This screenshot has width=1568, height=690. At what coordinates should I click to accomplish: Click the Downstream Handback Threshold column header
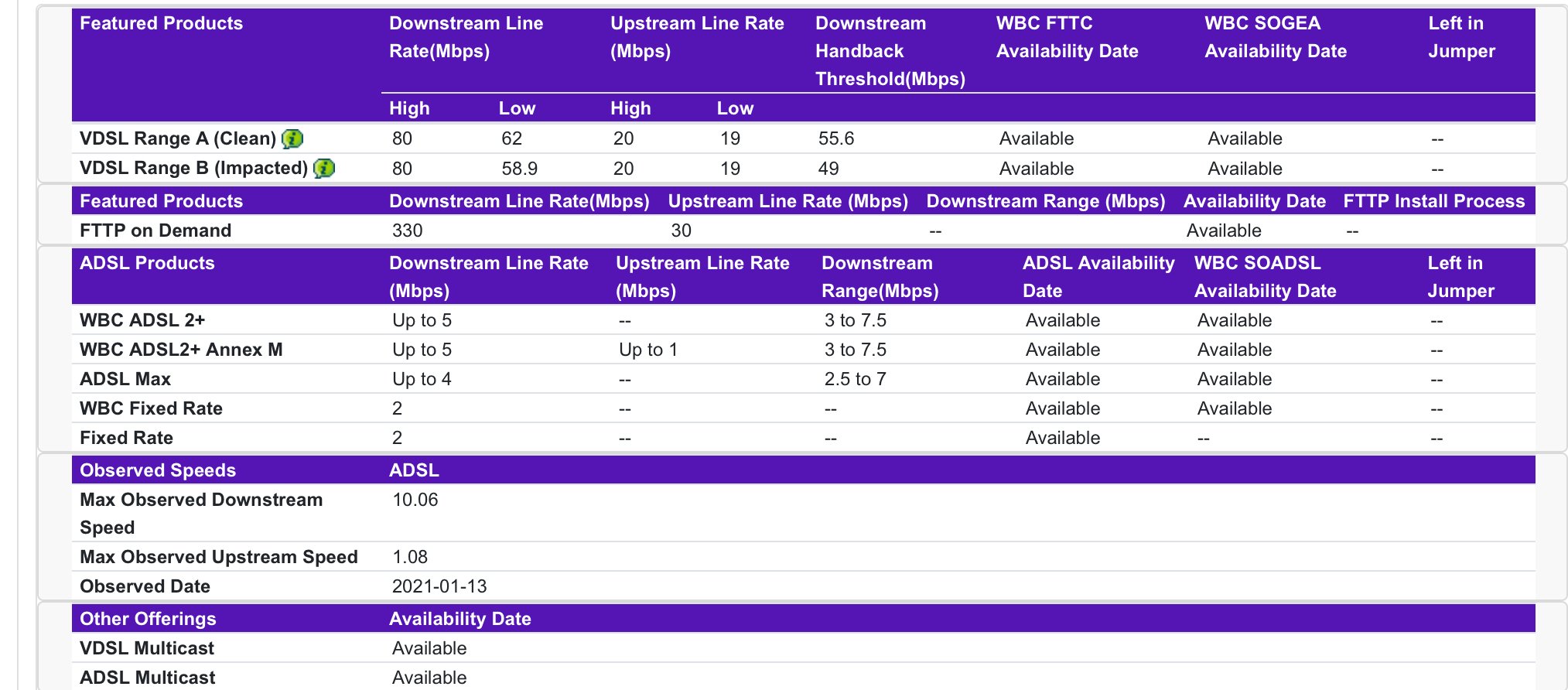tap(890, 51)
